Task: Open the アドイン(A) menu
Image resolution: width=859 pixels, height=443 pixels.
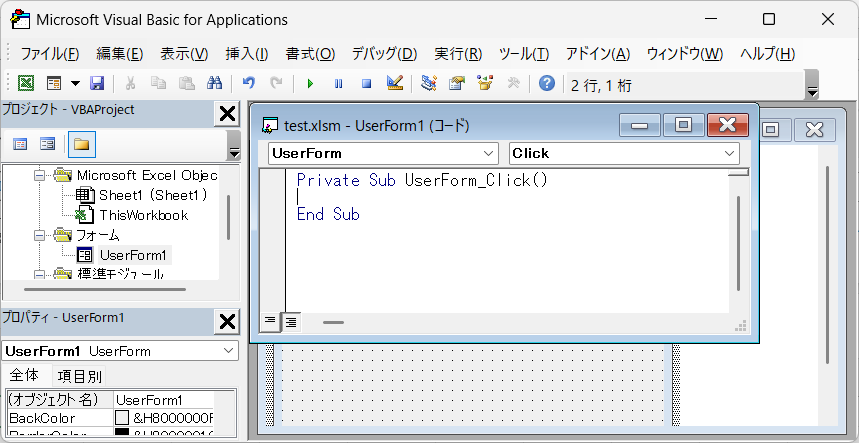Action: tap(598, 54)
